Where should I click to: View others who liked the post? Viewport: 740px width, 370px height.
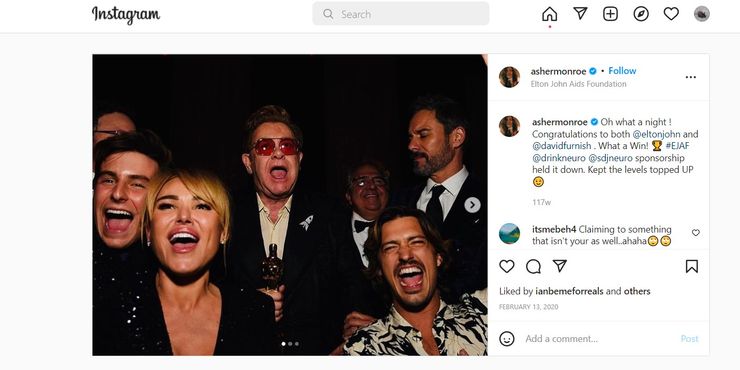pos(637,291)
